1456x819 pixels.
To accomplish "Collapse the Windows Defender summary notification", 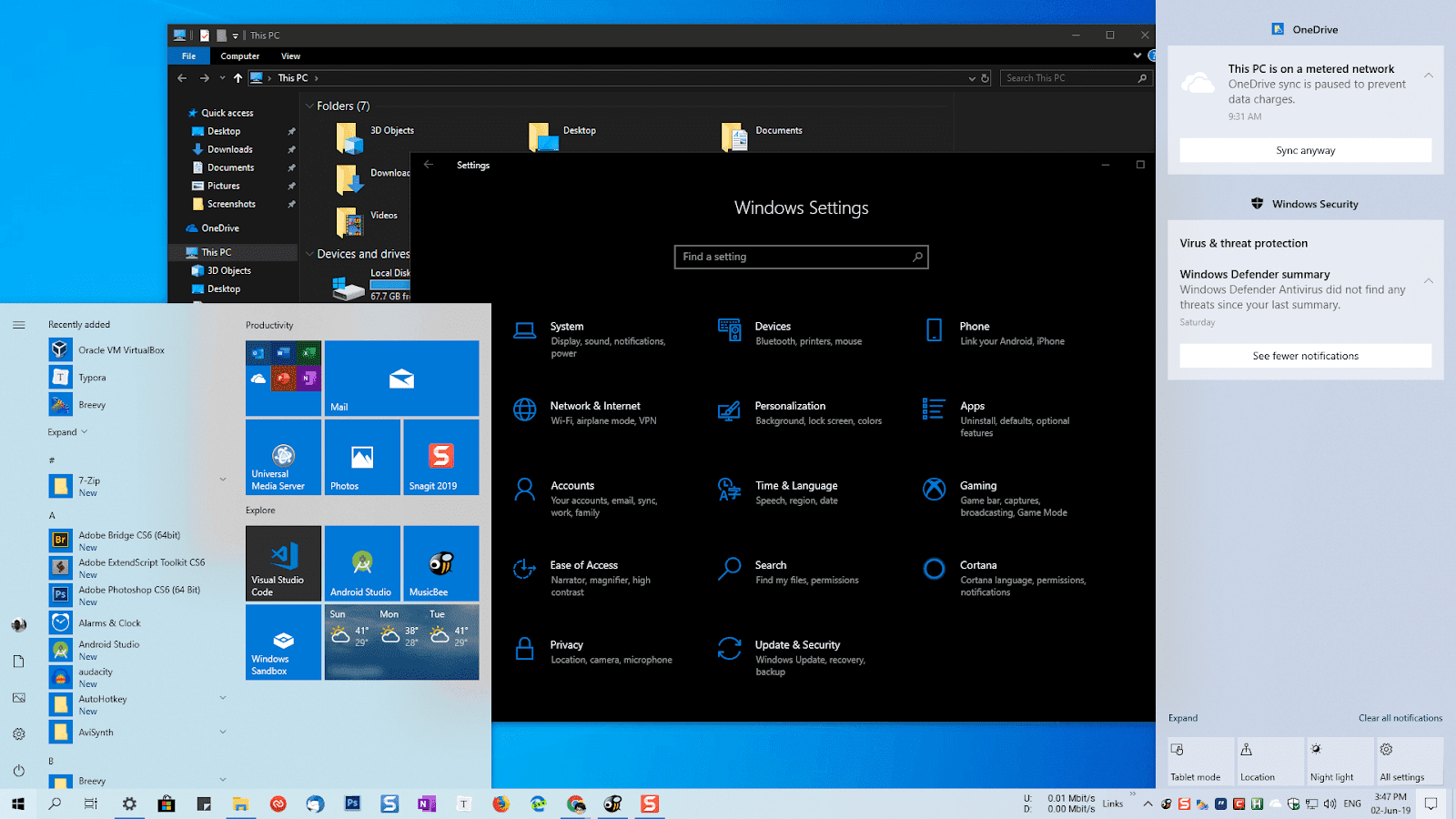I will (x=1429, y=281).
